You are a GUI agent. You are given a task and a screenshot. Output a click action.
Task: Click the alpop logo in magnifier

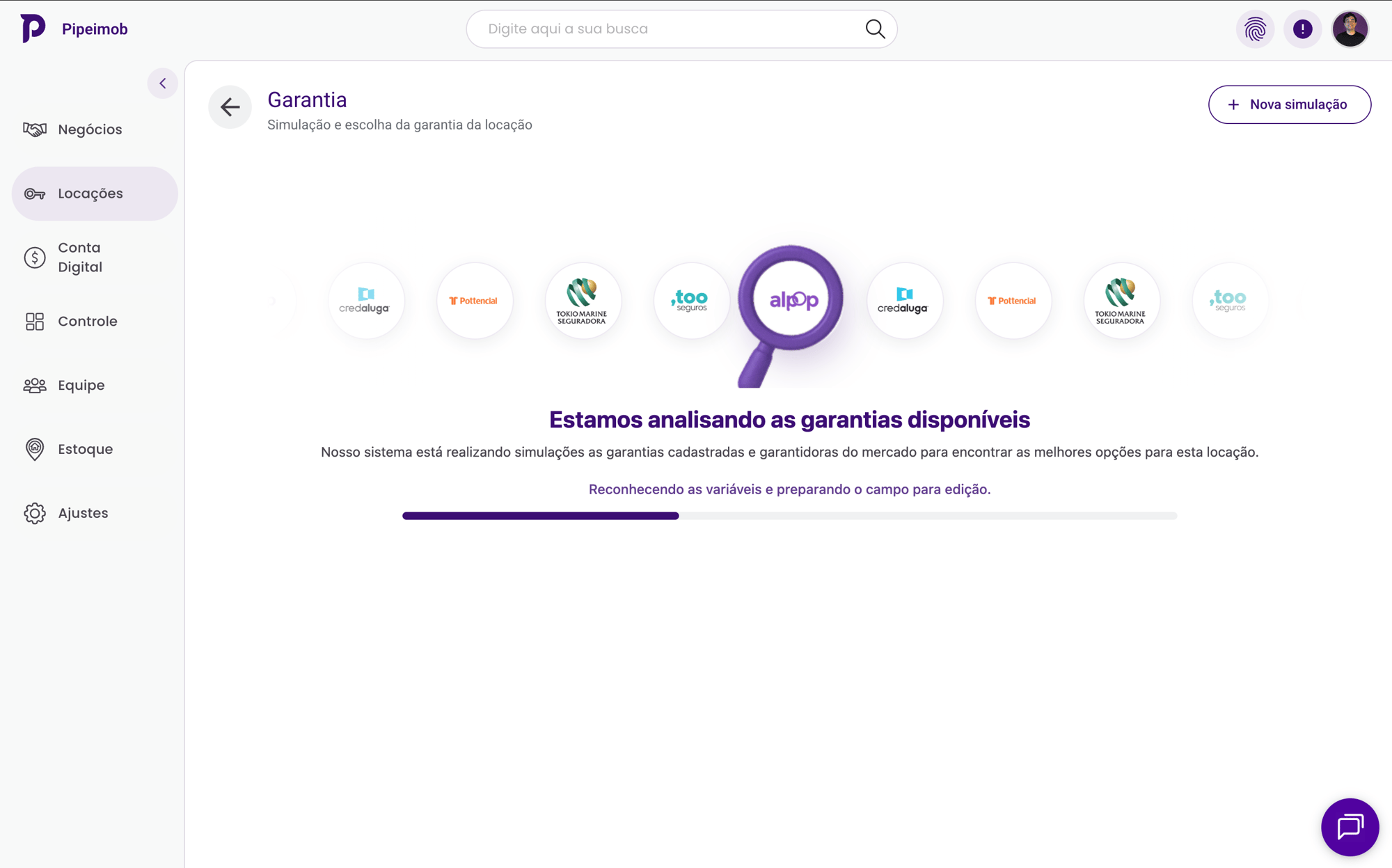tap(793, 301)
